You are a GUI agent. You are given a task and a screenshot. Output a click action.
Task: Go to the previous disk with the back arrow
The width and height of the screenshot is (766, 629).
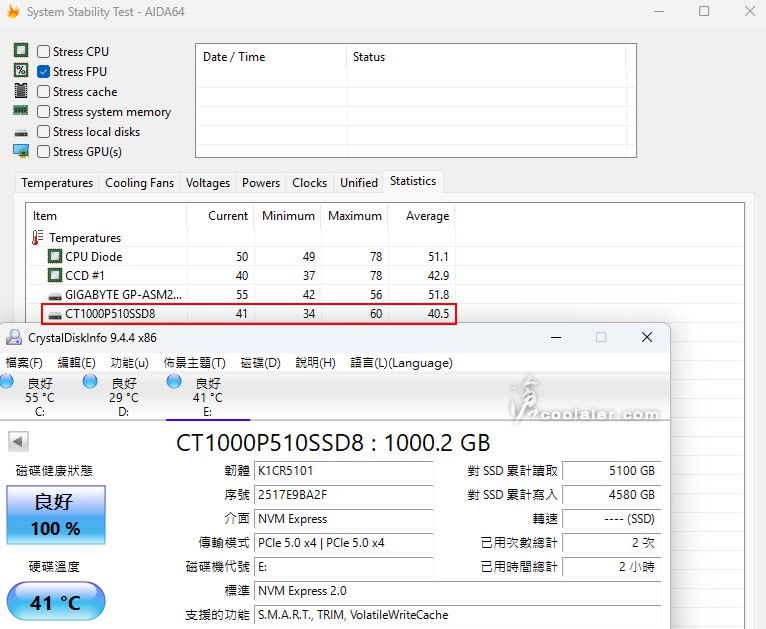(18, 441)
